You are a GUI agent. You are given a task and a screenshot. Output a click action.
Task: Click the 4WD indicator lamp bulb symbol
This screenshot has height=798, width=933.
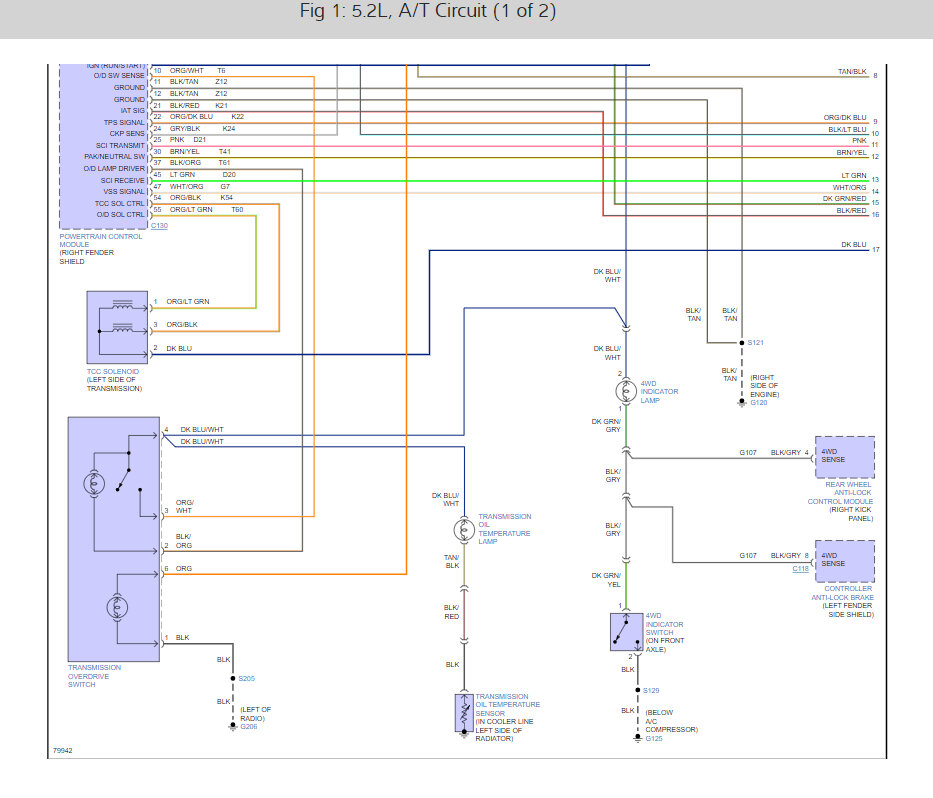625,391
